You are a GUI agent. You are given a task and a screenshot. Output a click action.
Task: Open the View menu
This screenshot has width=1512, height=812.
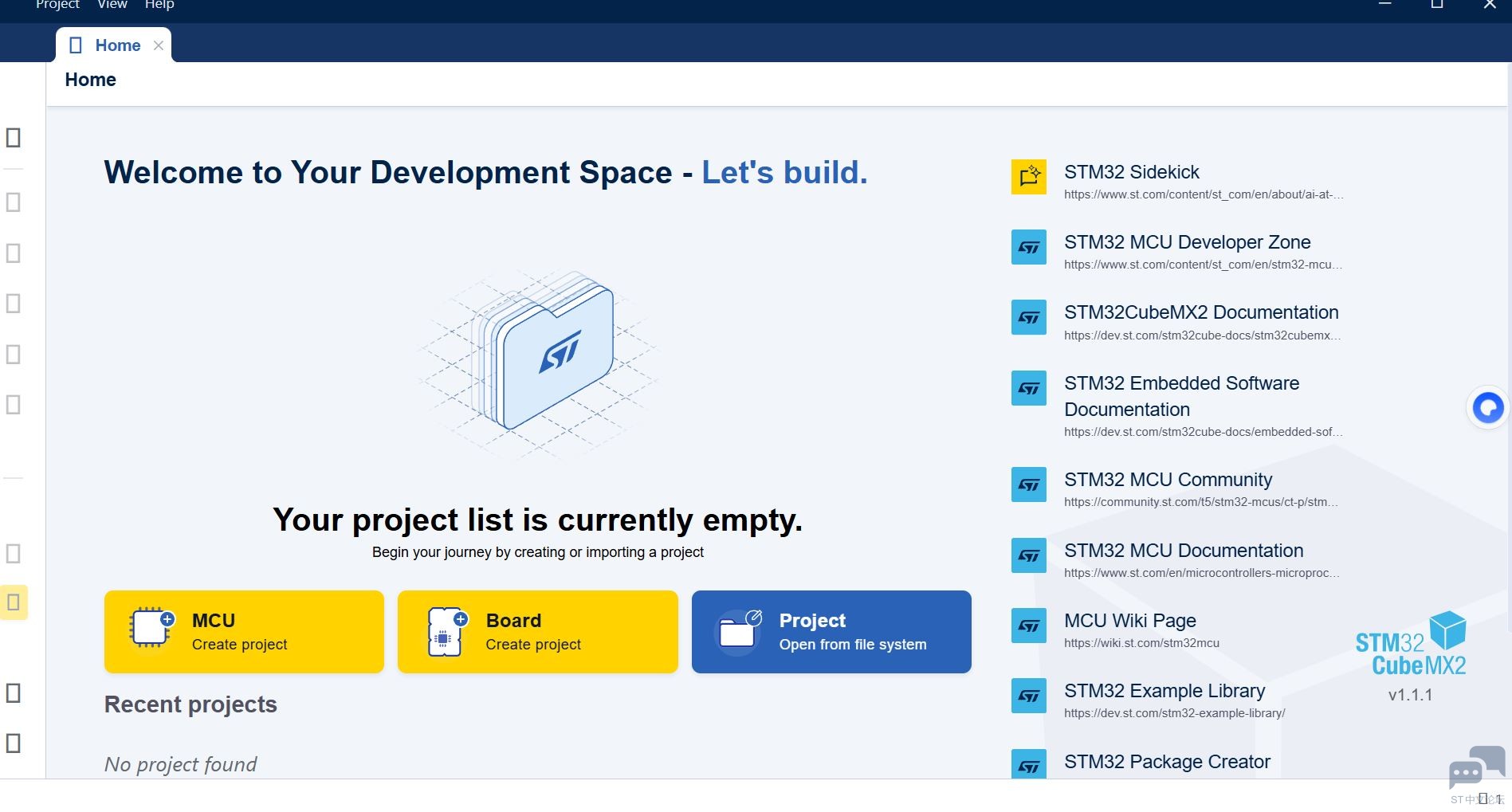(x=112, y=5)
